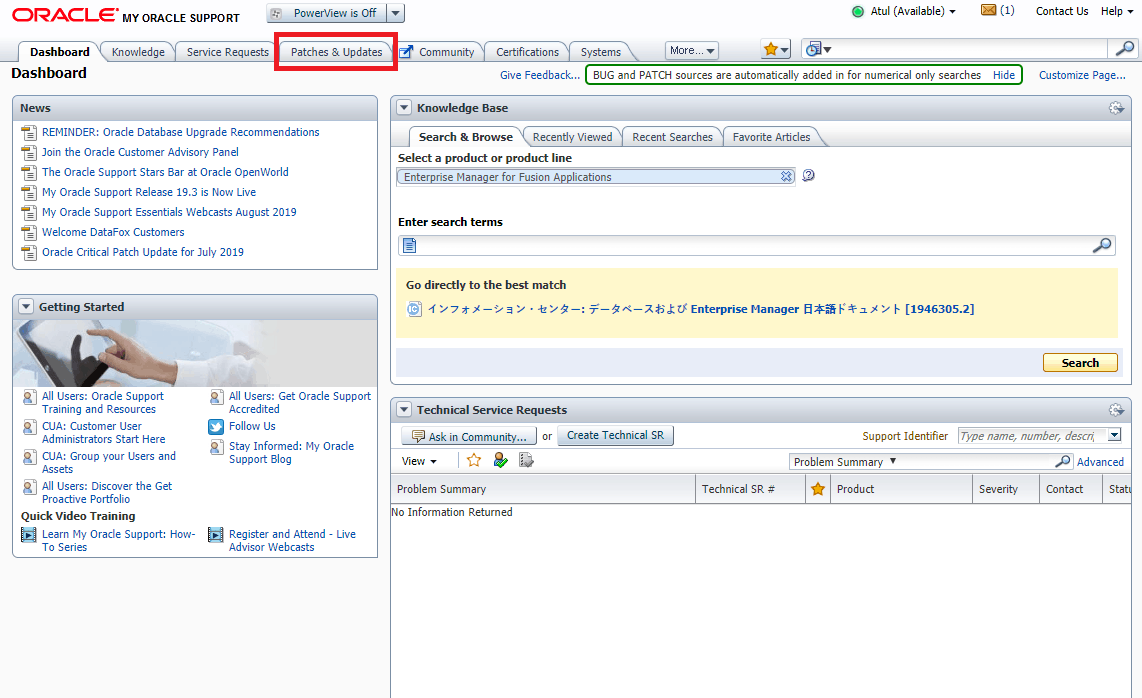Screen dimensions: 1142x698
Task: Click the Getting Started tablet banner image
Action: (195, 353)
